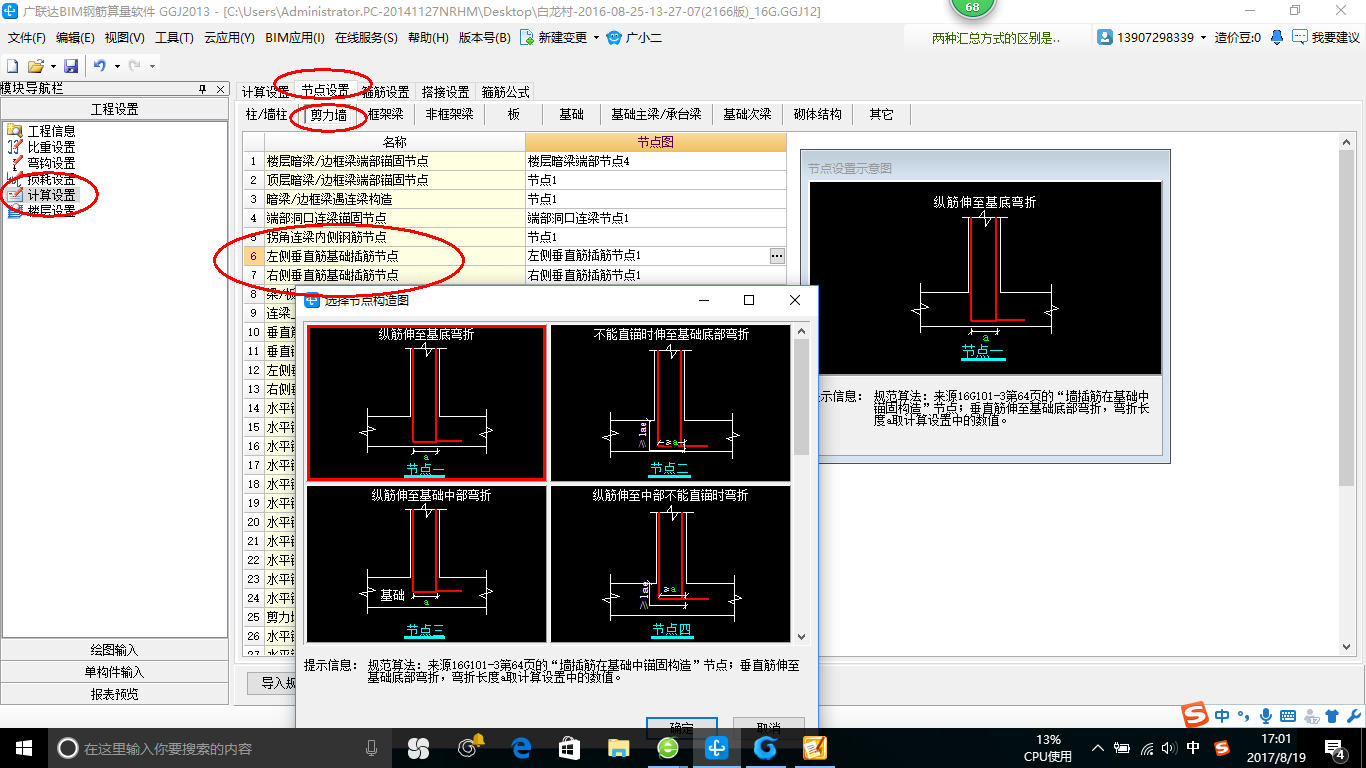
Task: Select 计算设置 in the navigation tree
Action: [51, 195]
